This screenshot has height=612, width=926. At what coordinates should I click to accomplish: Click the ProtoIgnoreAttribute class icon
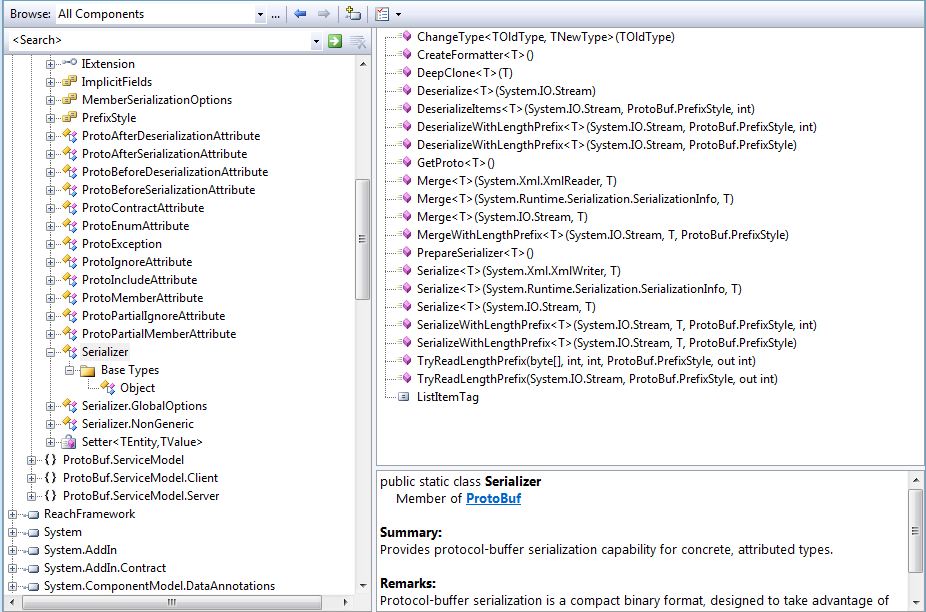69,262
